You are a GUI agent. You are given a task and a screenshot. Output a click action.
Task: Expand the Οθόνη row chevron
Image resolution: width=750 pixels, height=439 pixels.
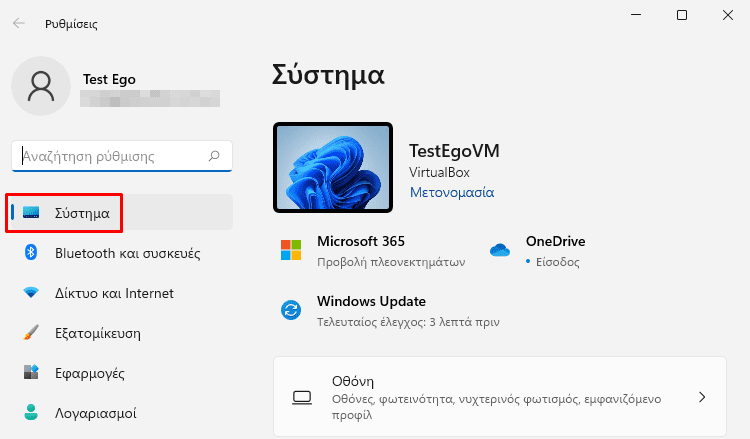[702, 397]
